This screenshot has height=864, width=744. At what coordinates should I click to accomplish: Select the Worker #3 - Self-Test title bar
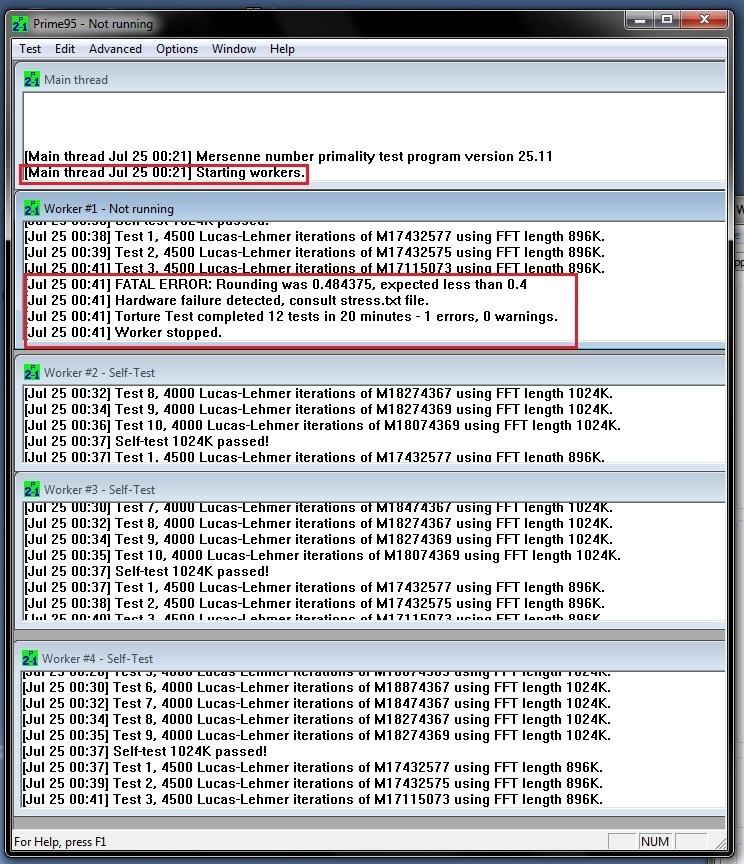[369, 489]
